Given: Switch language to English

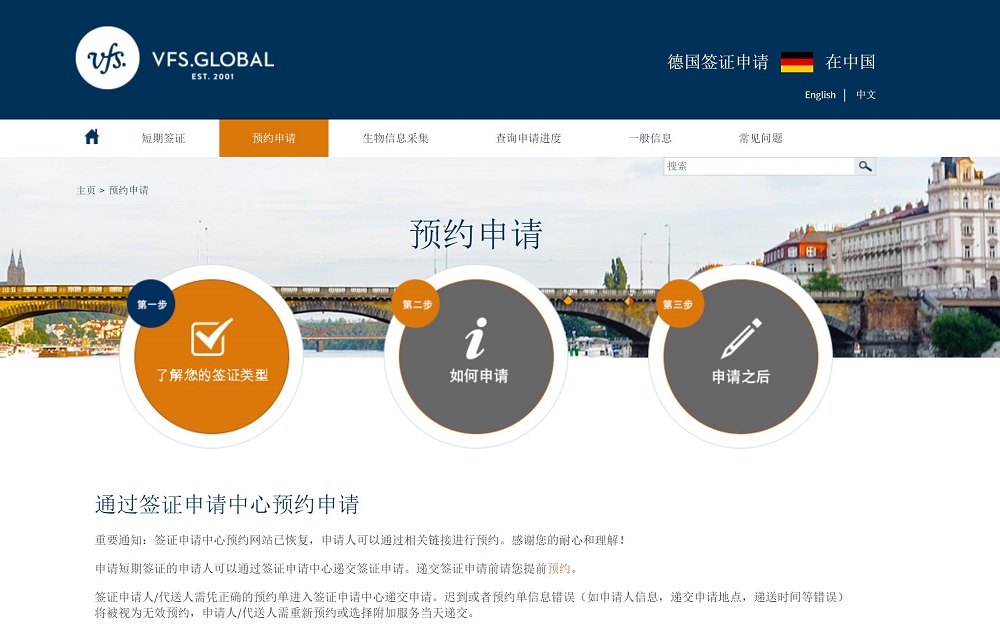Looking at the screenshot, I should (x=820, y=95).
